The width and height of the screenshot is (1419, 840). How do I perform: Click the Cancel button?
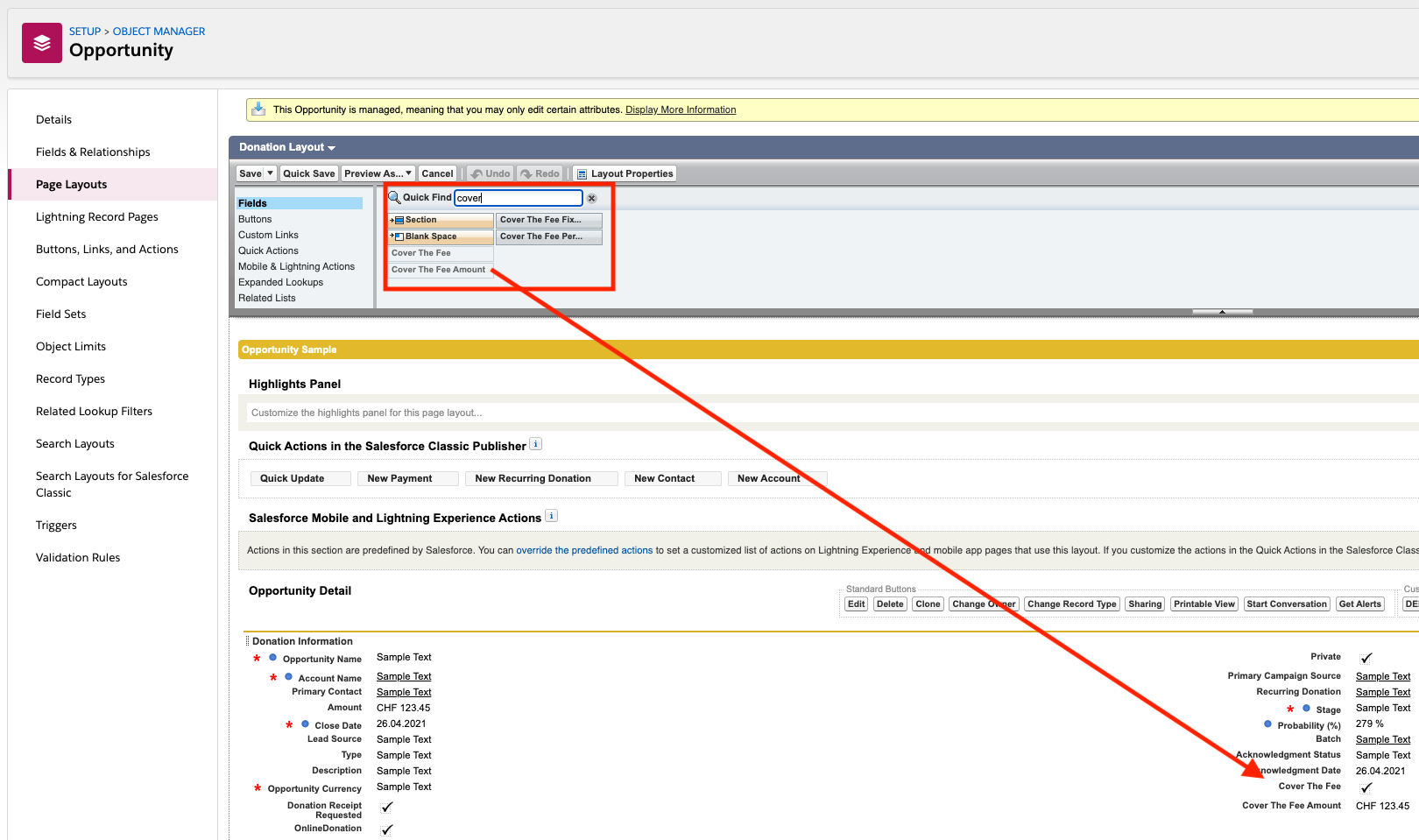(437, 173)
